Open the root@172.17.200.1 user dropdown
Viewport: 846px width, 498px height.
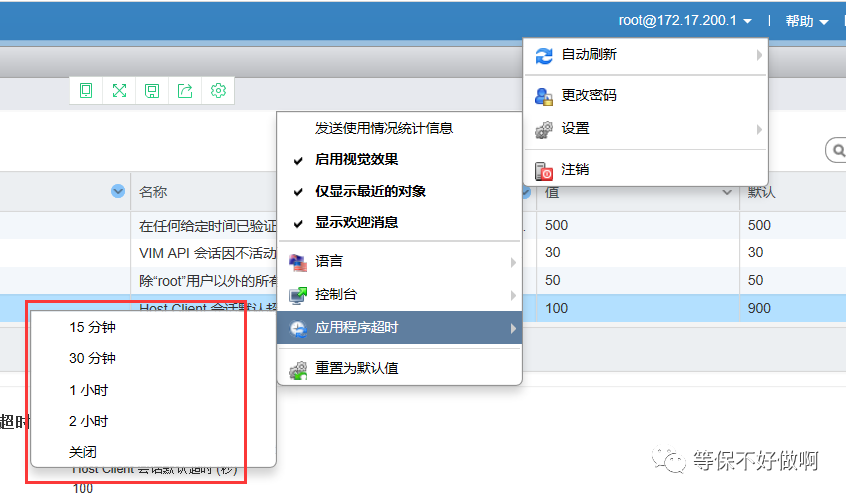pyautogui.click(x=685, y=21)
